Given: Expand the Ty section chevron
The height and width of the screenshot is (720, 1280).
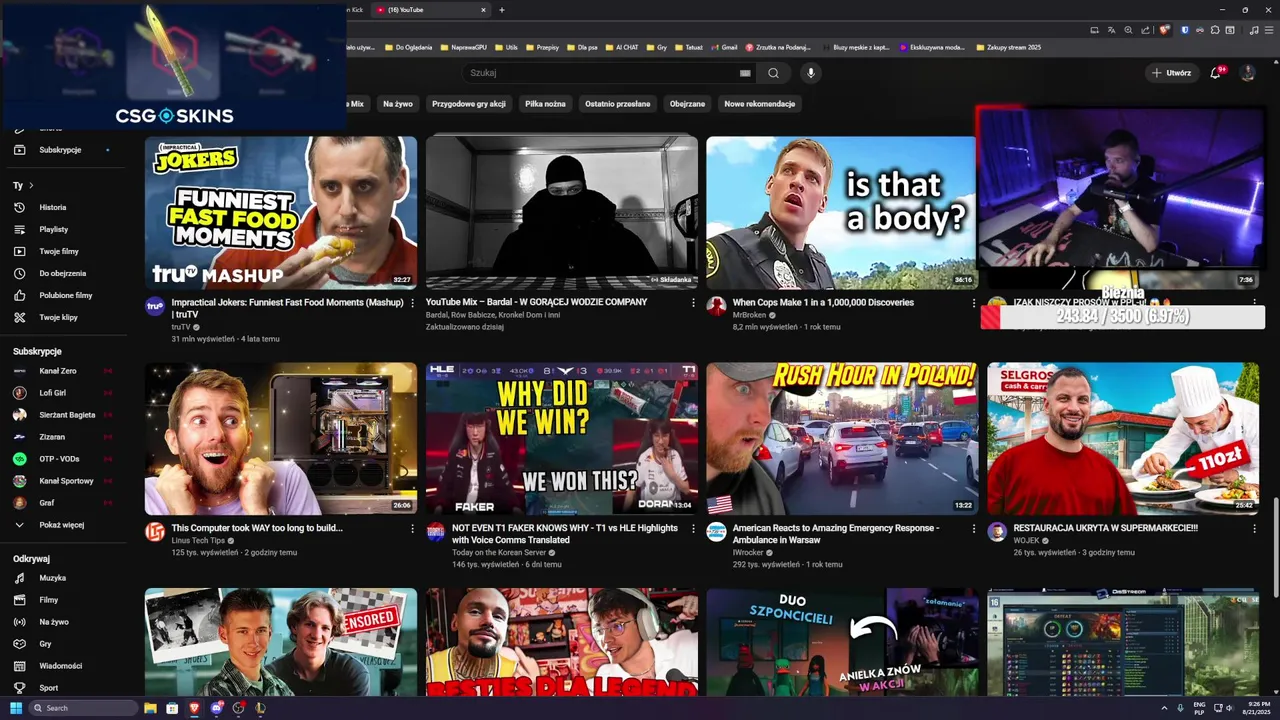Looking at the screenshot, I should [31, 185].
